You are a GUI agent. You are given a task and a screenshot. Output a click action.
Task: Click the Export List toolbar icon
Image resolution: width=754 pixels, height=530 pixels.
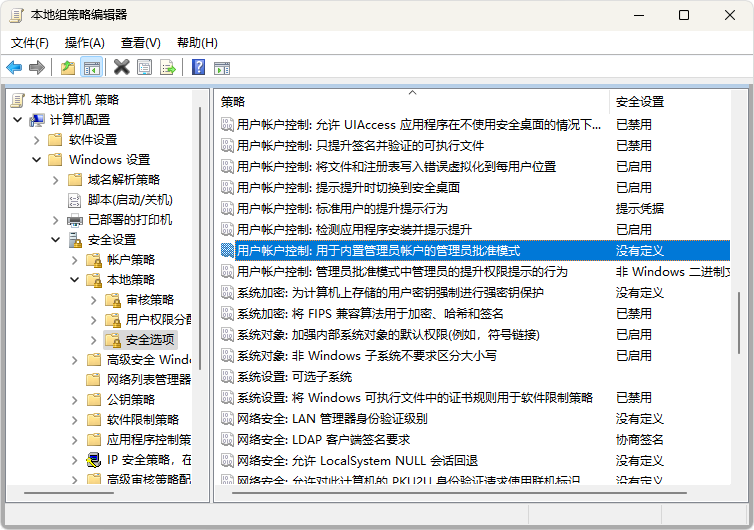pyautogui.click(x=168, y=68)
